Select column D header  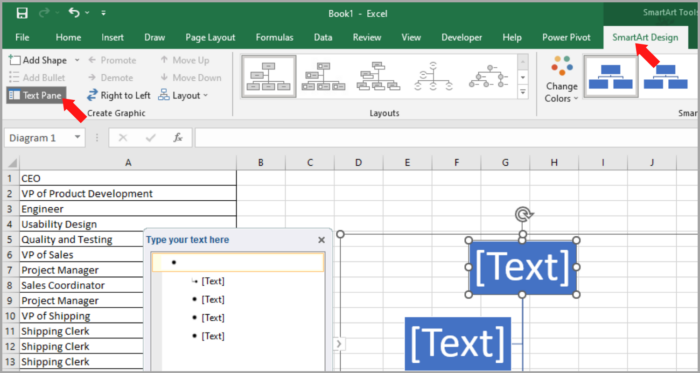tap(358, 163)
